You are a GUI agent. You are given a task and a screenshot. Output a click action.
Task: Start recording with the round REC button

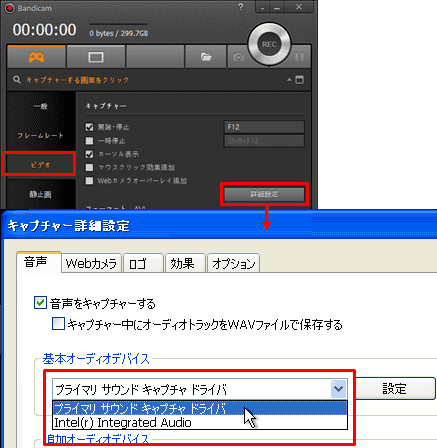(x=269, y=44)
